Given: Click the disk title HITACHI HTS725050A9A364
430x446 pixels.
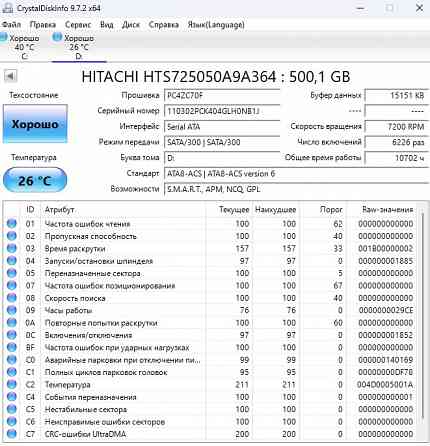Looking at the screenshot, I should point(216,77).
